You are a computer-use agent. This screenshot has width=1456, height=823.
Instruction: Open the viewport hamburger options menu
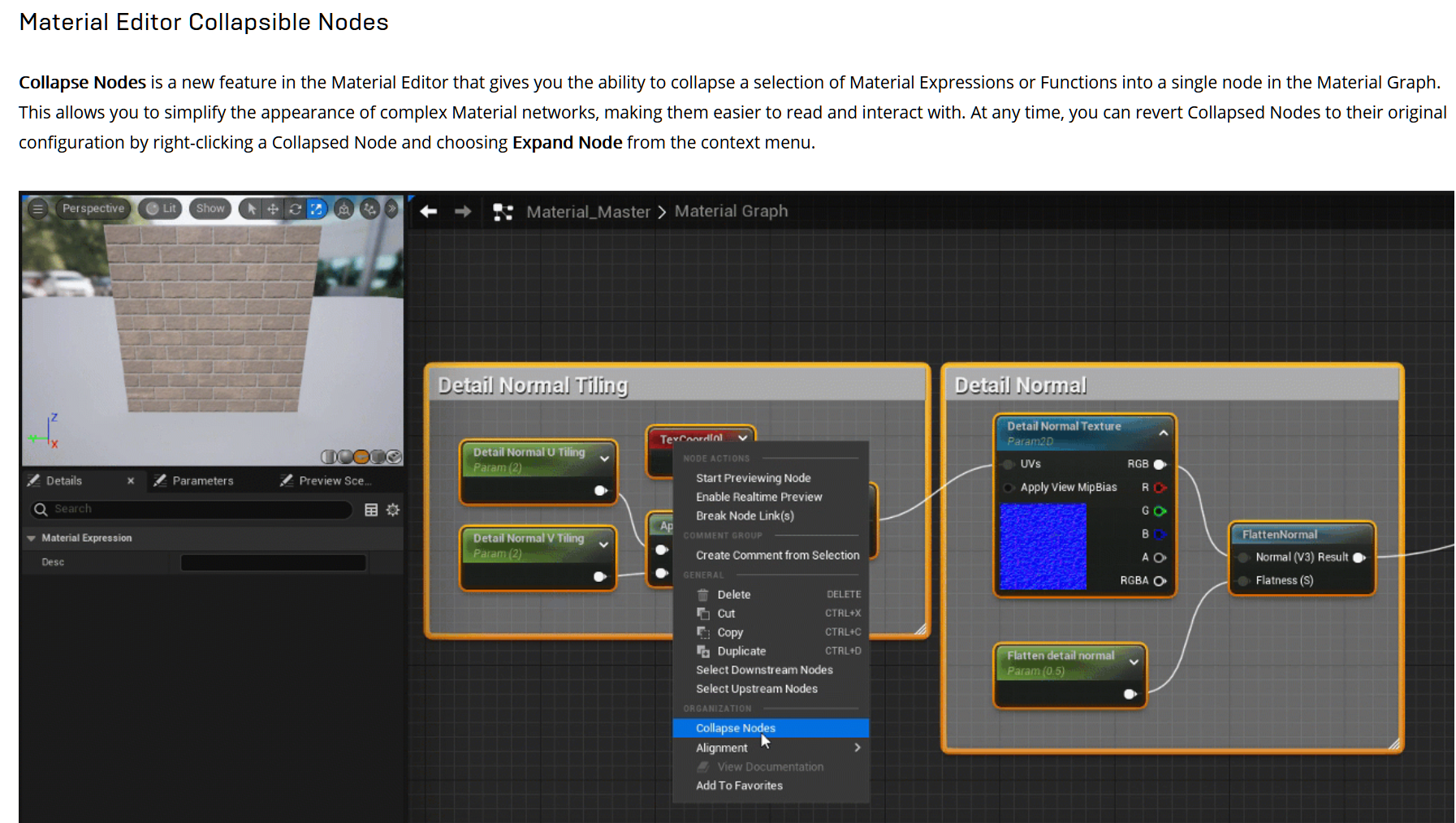[x=37, y=209]
